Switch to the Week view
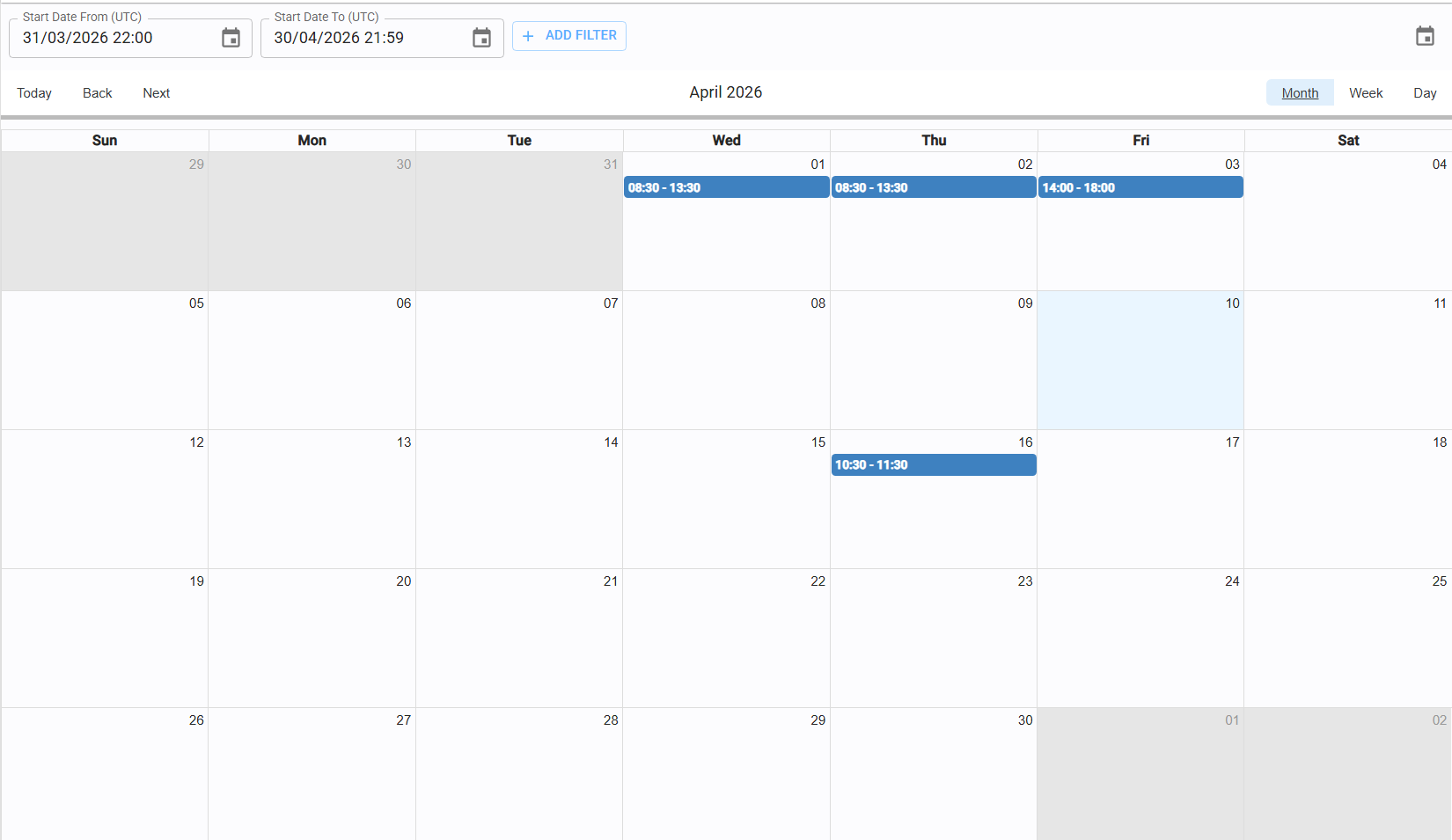Viewport: 1452px width, 840px height. coord(1366,93)
